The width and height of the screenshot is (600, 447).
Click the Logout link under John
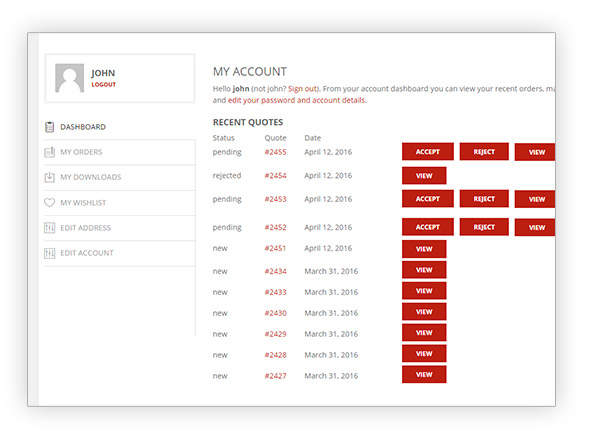103,85
